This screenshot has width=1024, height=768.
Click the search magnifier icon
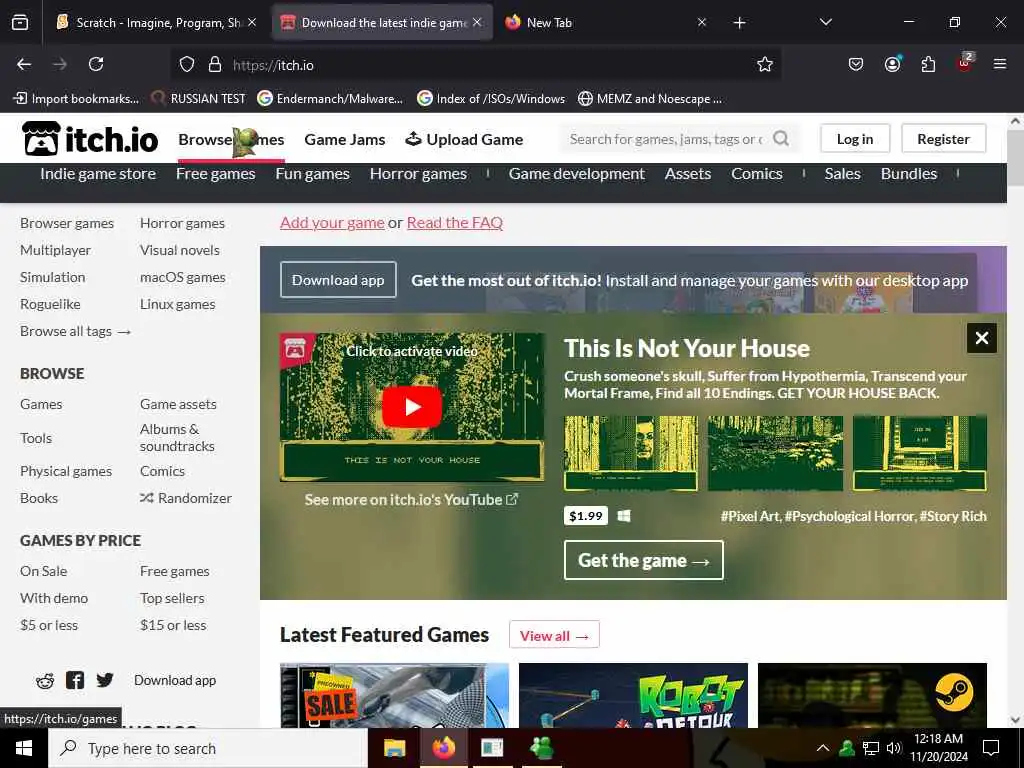pyautogui.click(x=781, y=138)
